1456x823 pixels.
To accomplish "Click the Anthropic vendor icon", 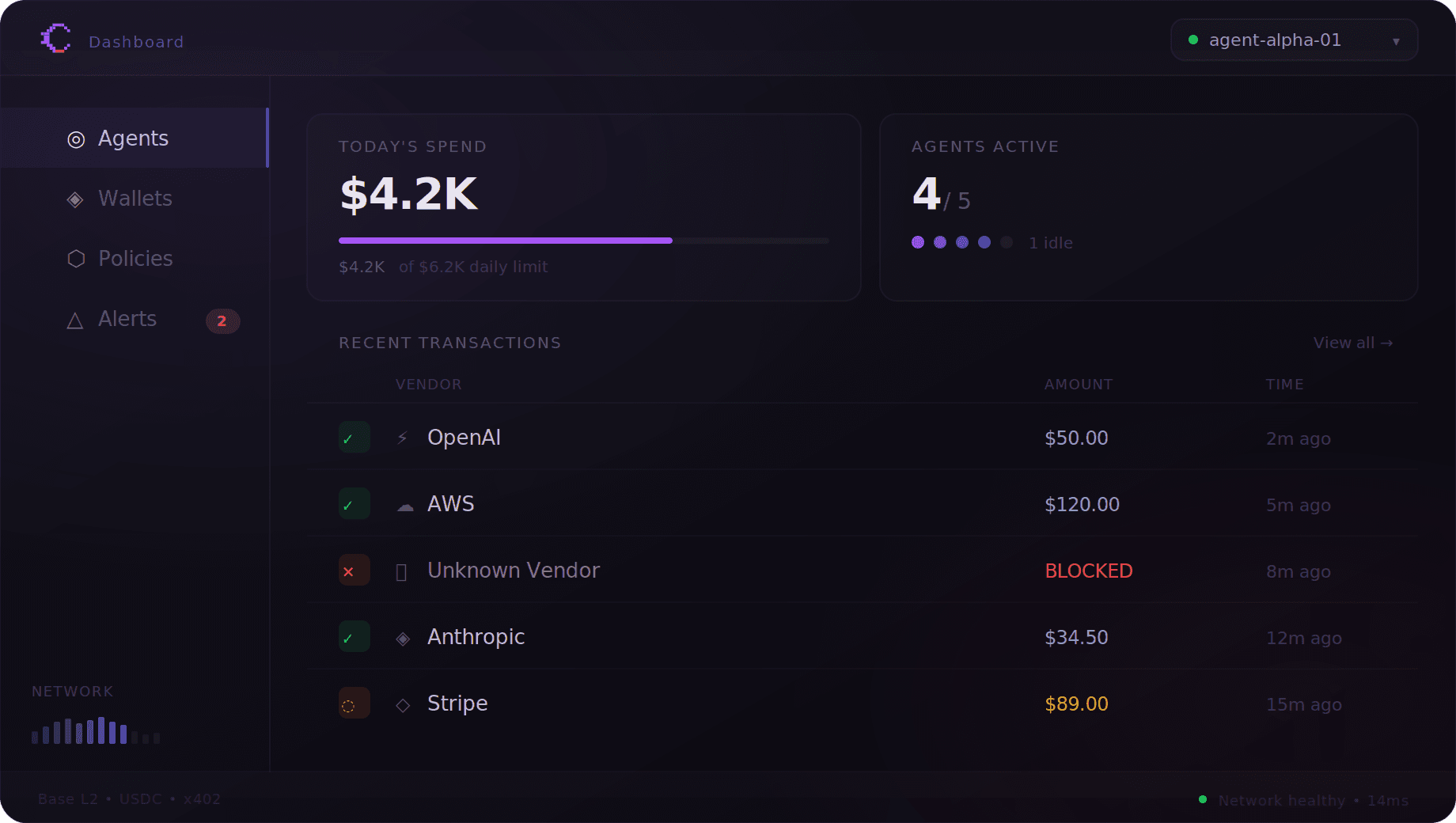I will [404, 637].
